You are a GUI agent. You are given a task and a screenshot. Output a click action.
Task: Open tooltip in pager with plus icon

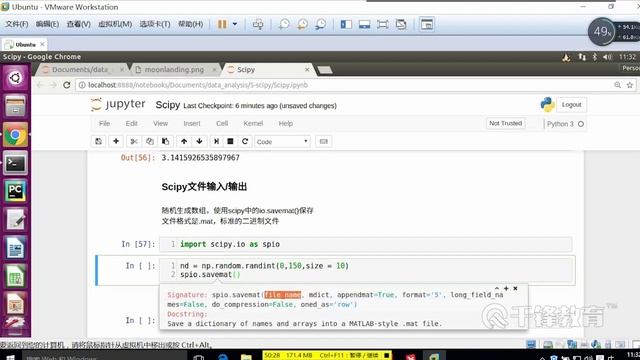tap(506, 288)
